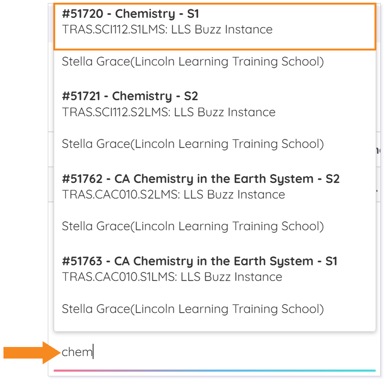Image resolution: width=388 pixels, height=384 pixels.
Task: Click TRAS.SCI112.S1LMS: LLS Buzz Instance subtitle
Action: pos(167,29)
